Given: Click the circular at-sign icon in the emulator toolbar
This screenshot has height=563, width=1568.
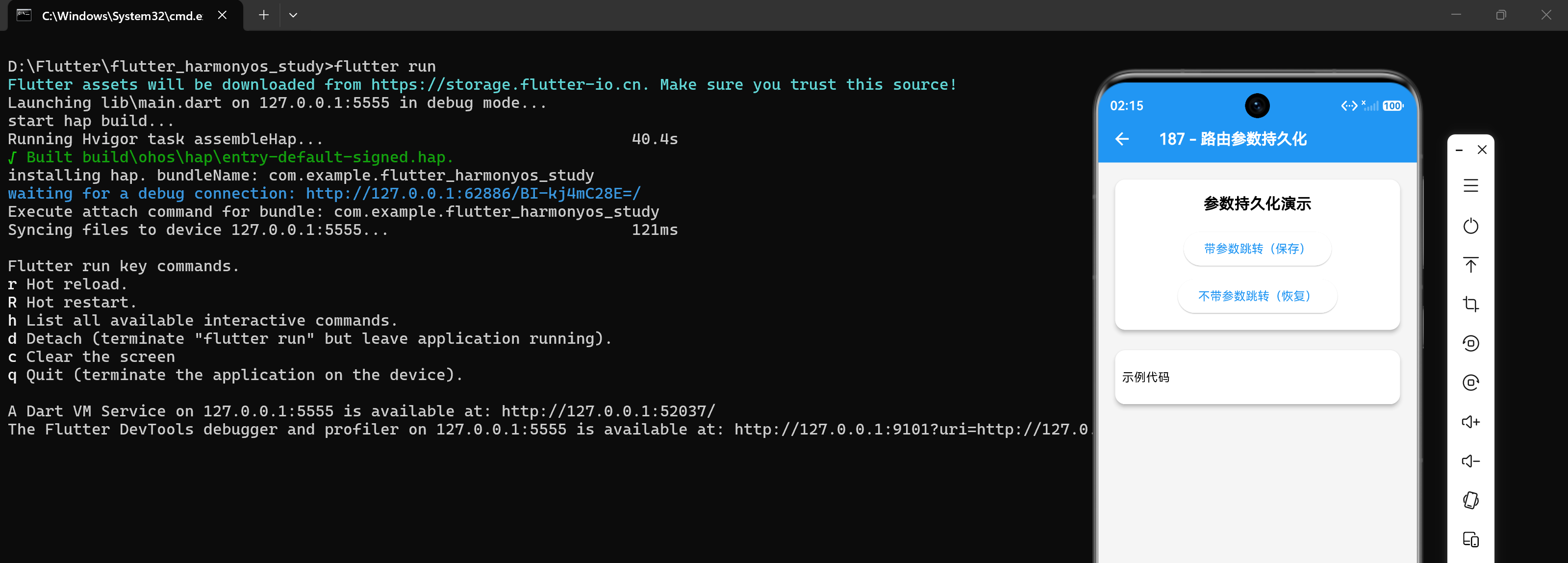Looking at the screenshot, I should click(1470, 382).
